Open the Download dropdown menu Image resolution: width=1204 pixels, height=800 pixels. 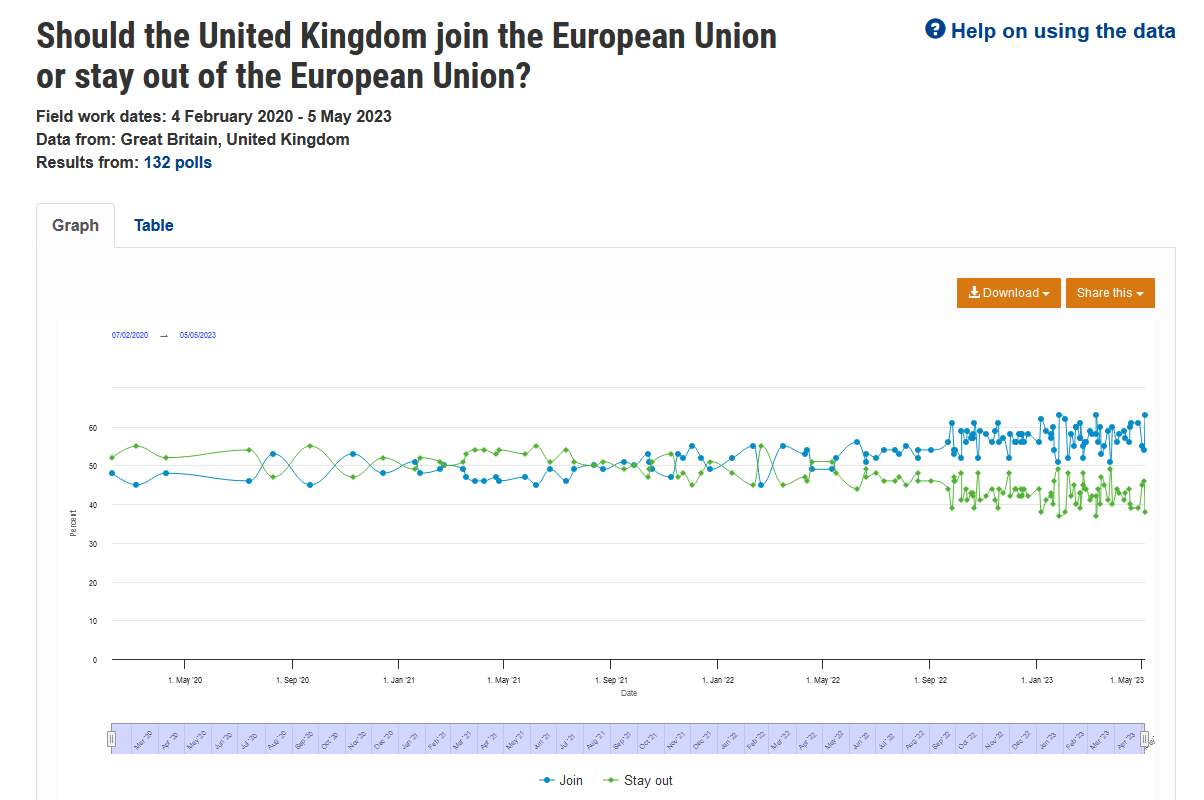point(1008,293)
